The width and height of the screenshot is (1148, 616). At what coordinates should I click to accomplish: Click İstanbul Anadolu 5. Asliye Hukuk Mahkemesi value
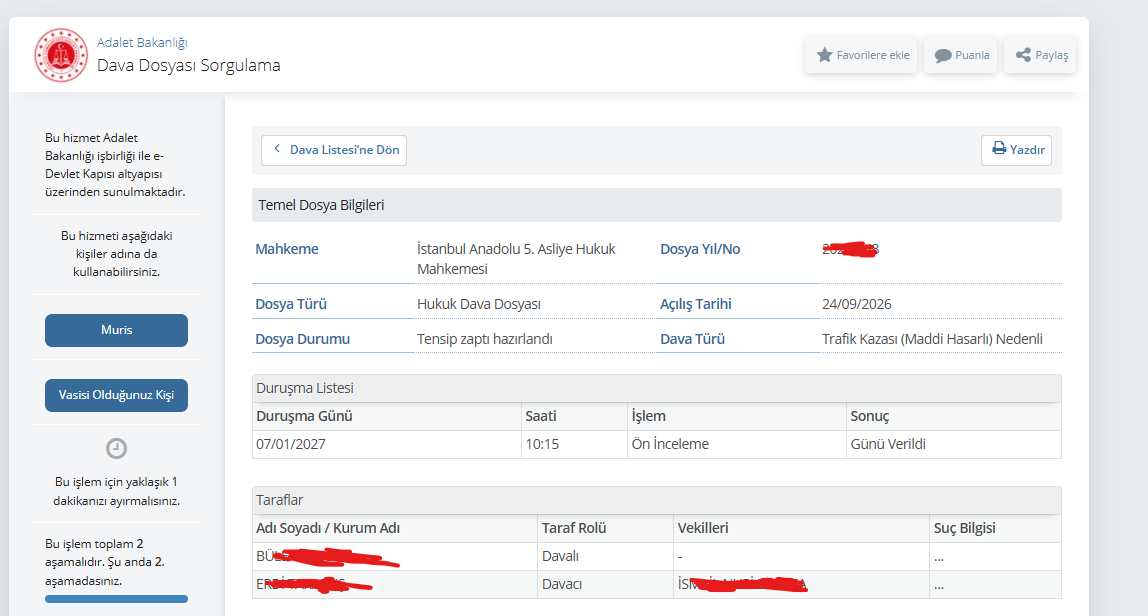click(x=516, y=259)
